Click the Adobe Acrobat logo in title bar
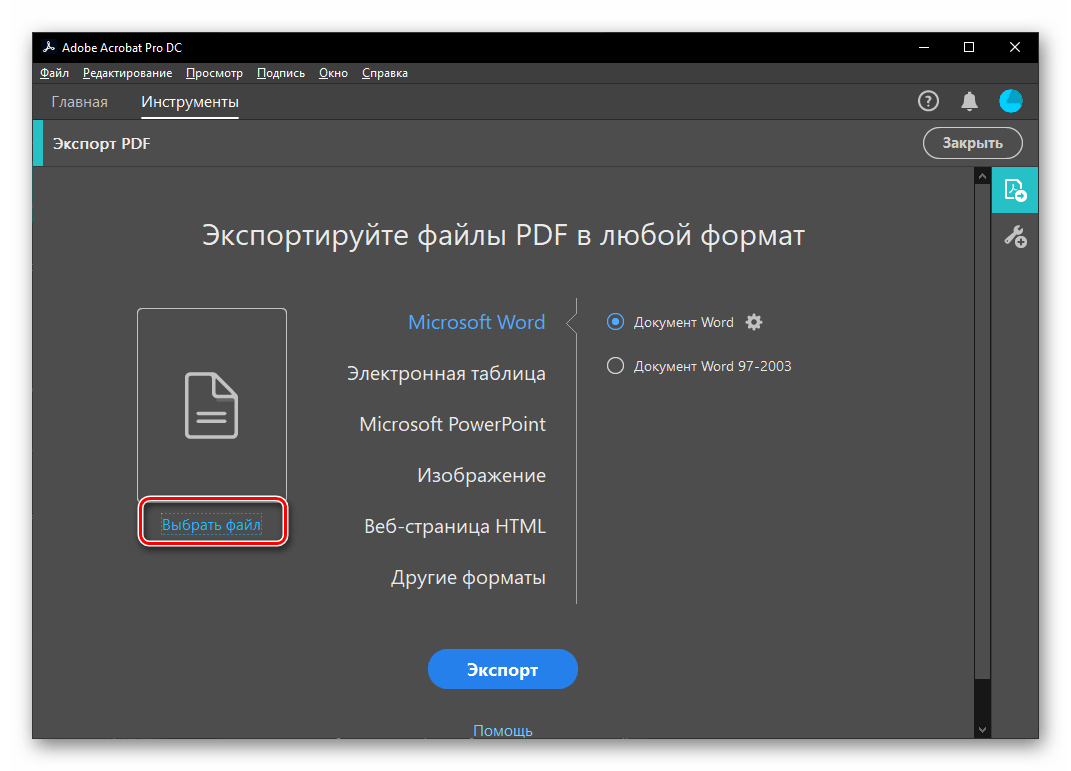Screen dimensions: 1071x771 48,47
